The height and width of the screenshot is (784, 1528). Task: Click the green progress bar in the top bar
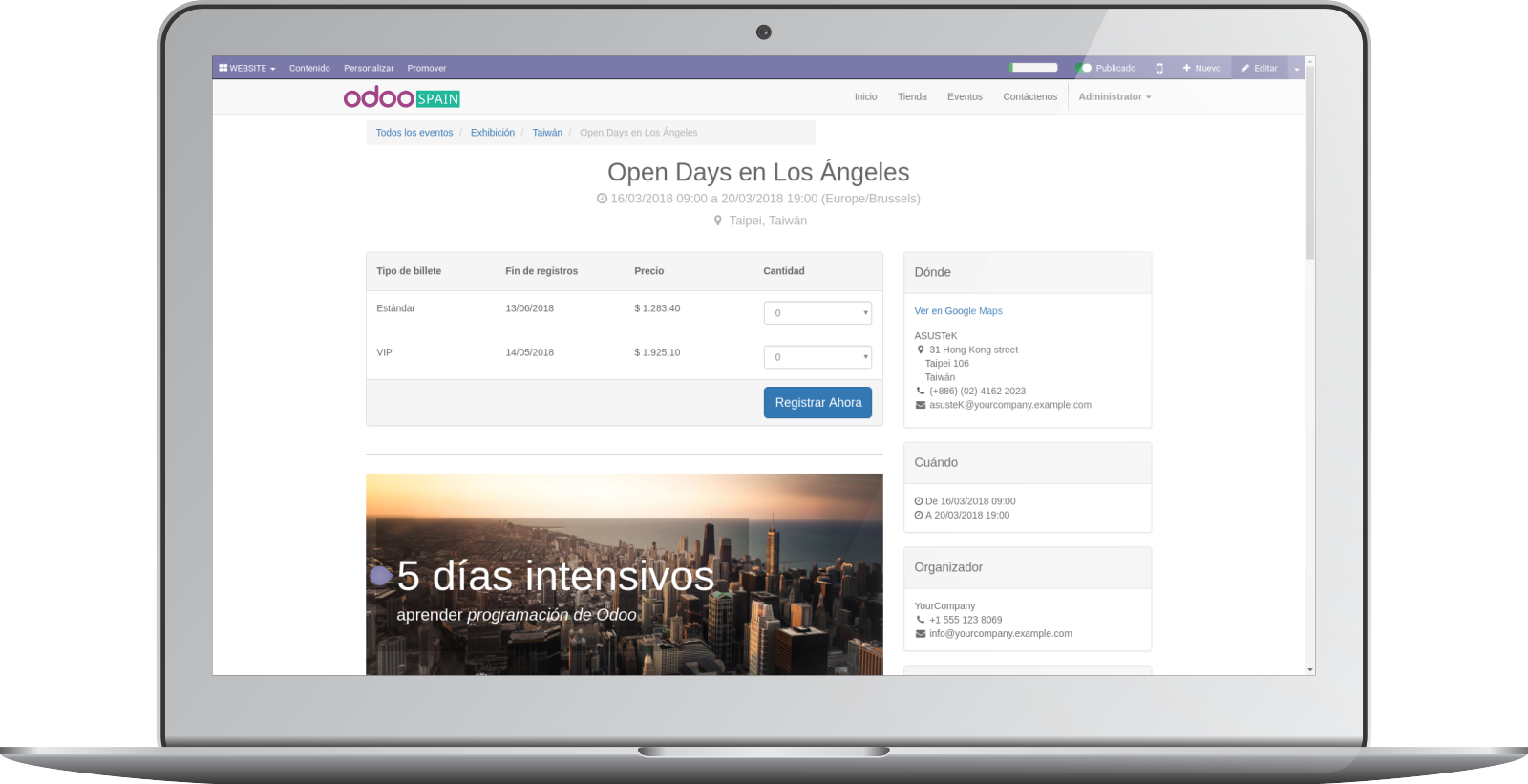(x=1033, y=68)
